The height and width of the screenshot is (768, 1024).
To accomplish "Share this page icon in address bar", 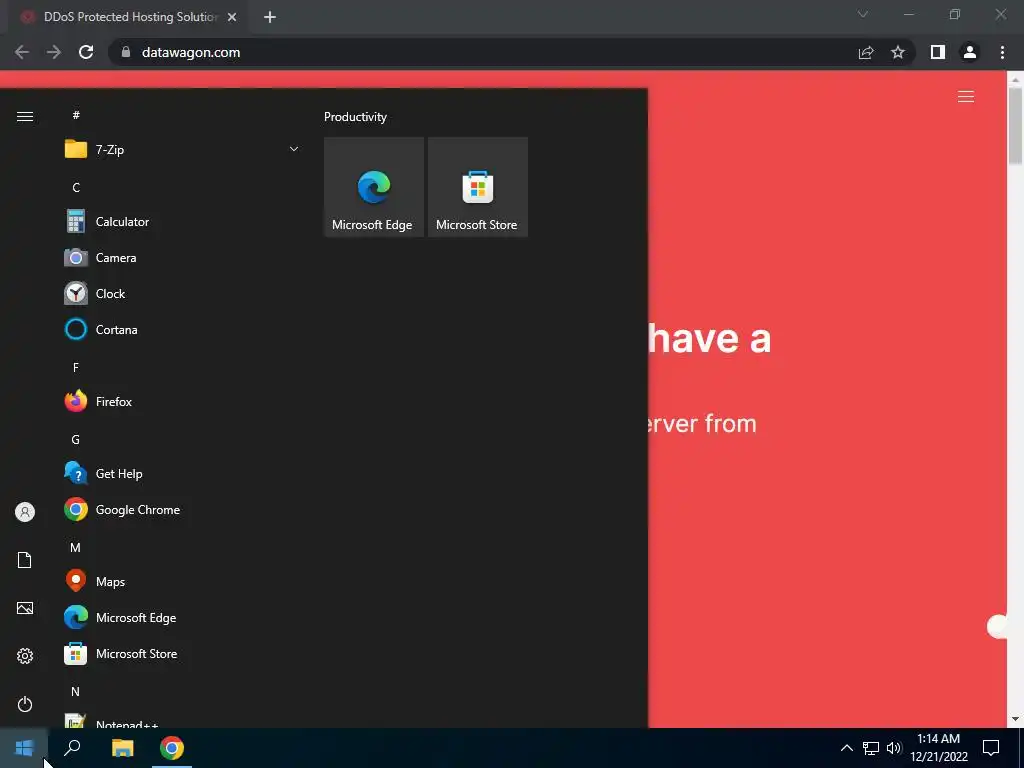I will pos(866,52).
